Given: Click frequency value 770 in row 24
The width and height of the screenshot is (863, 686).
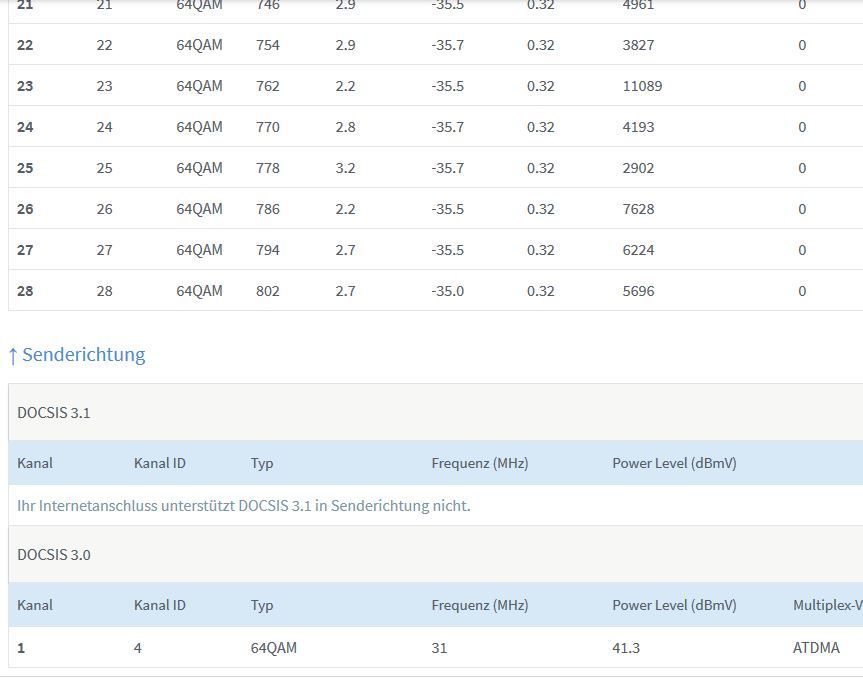Looking at the screenshot, I should click(267, 127).
